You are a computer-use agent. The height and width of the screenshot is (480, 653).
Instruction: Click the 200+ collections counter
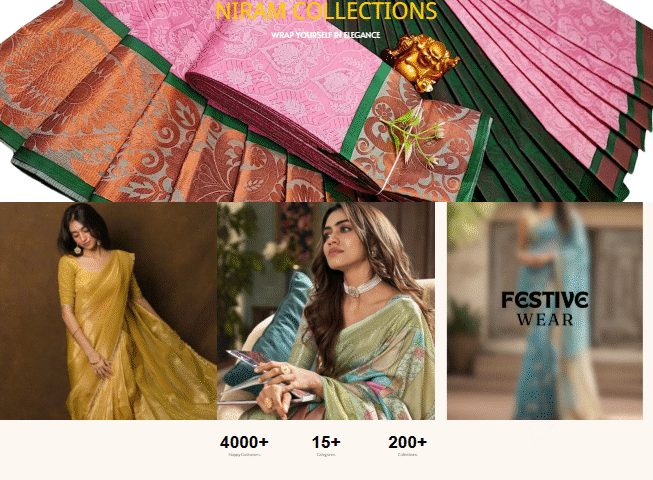(407, 442)
